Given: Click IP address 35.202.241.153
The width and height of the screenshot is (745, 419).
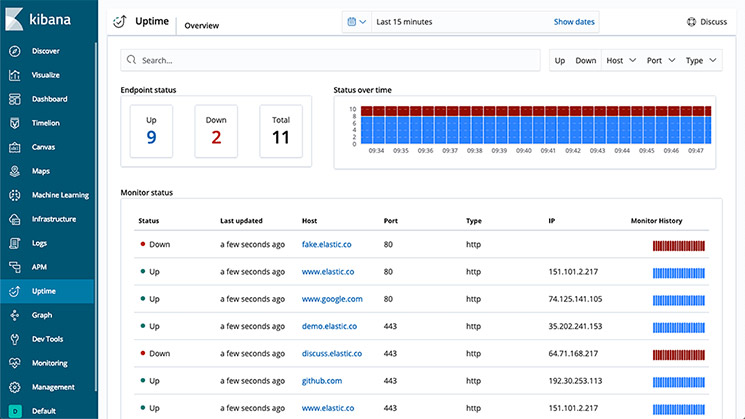Looking at the screenshot, I should coord(575,326).
